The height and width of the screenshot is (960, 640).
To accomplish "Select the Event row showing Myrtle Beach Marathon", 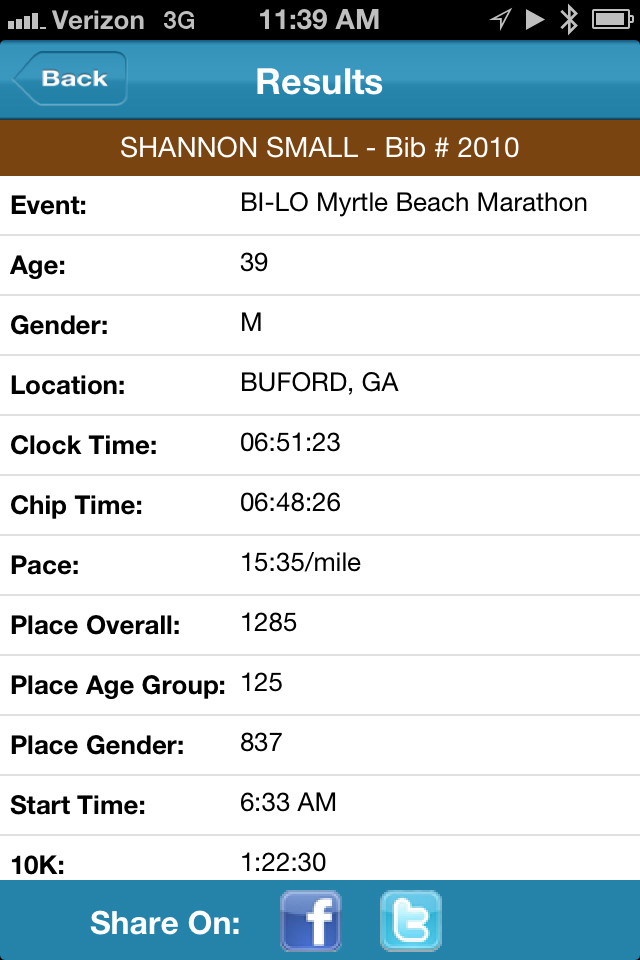I will tap(320, 205).
